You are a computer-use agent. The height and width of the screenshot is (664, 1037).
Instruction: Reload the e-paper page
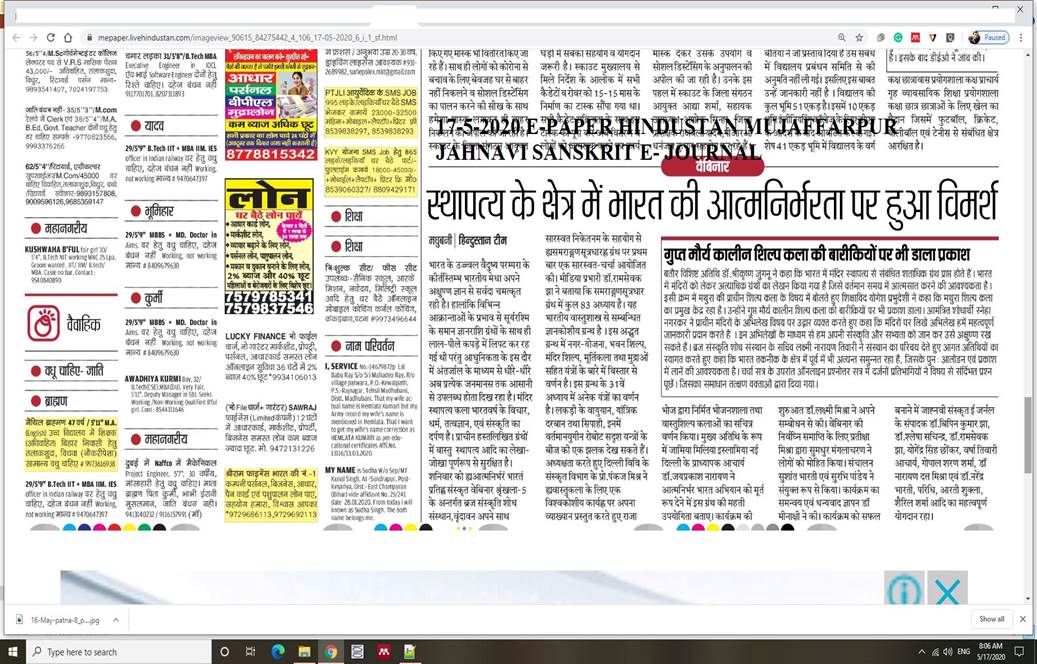point(52,38)
